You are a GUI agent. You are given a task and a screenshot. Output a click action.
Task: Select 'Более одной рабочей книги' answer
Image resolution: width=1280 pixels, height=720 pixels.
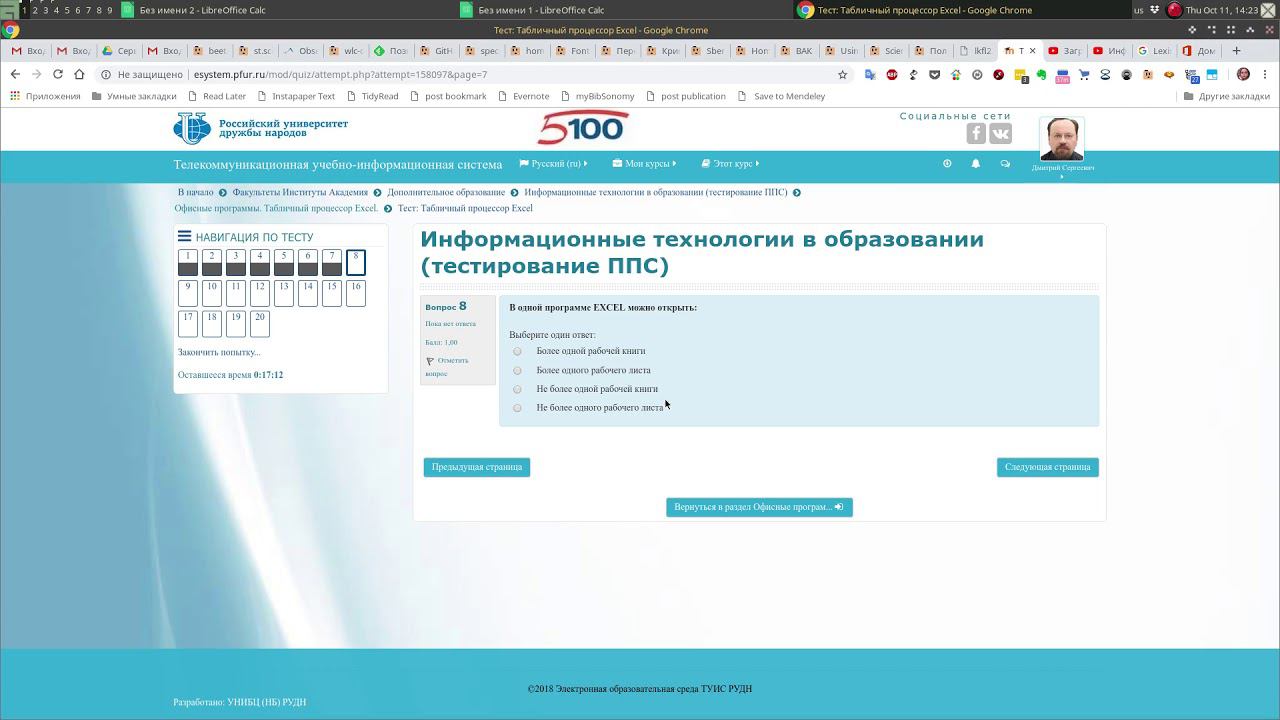tap(517, 352)
